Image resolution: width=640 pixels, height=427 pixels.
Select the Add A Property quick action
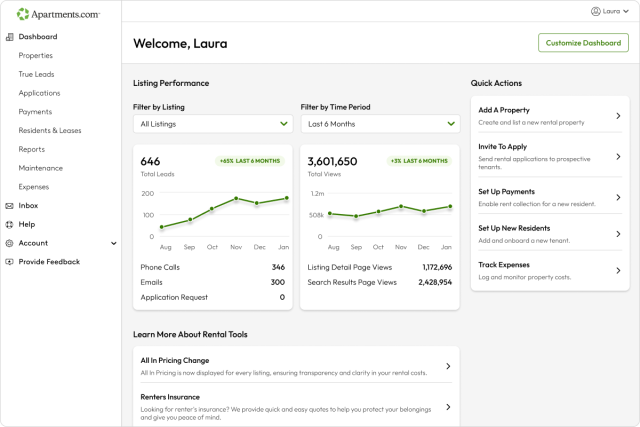(550, 116)
